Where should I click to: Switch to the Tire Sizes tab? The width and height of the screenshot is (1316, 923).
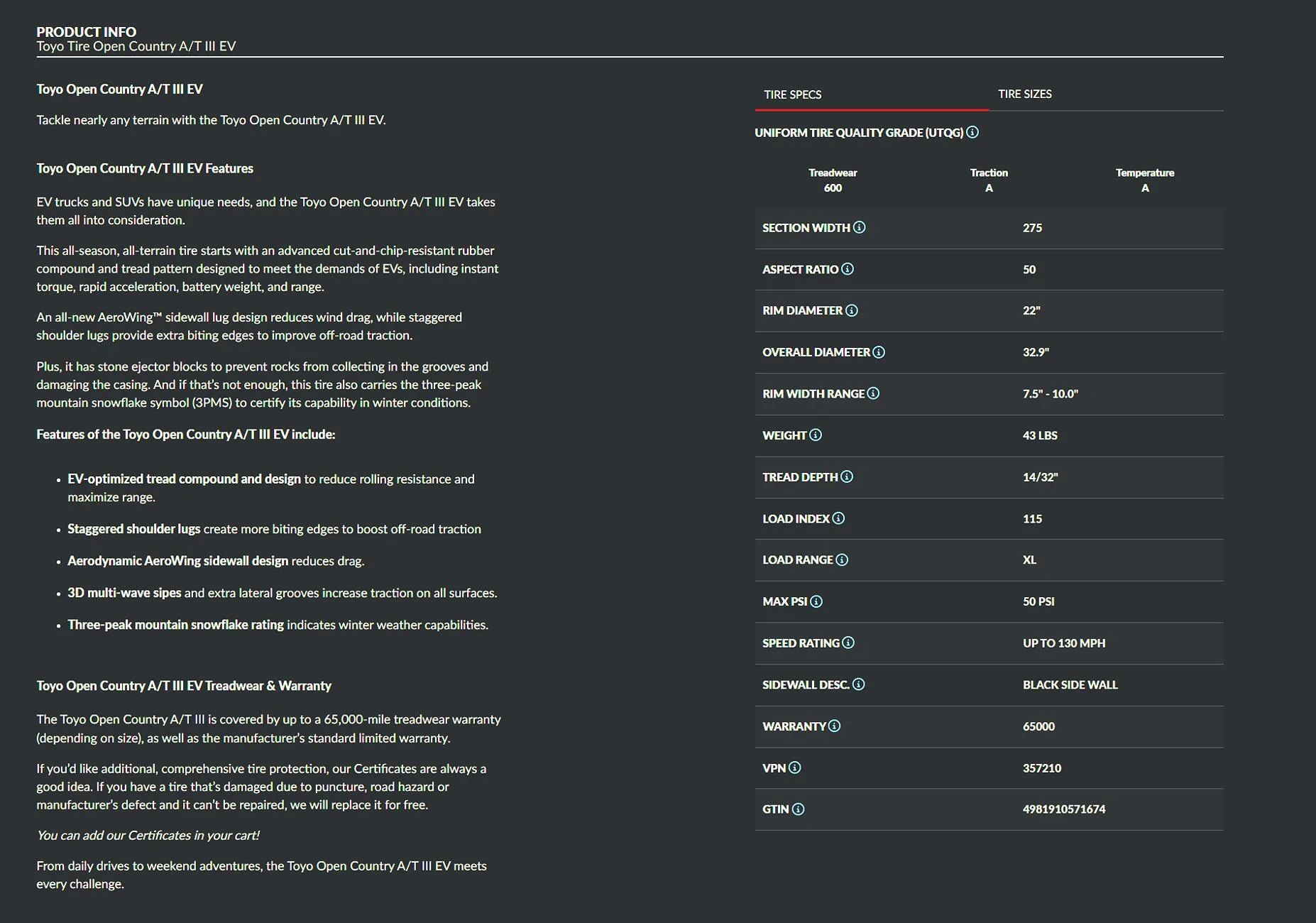coord(1106,94)
